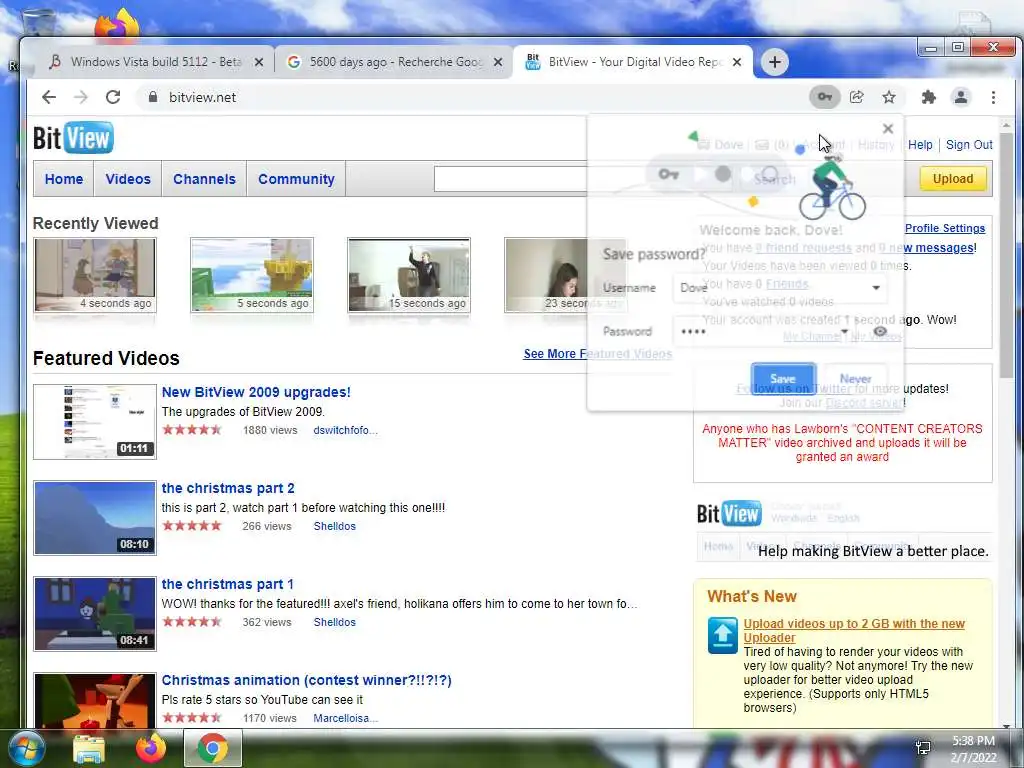Open the saved passwords key icon
Image resolution: width=1024 pixels, height=768 pixels.
tap(825, 97)
